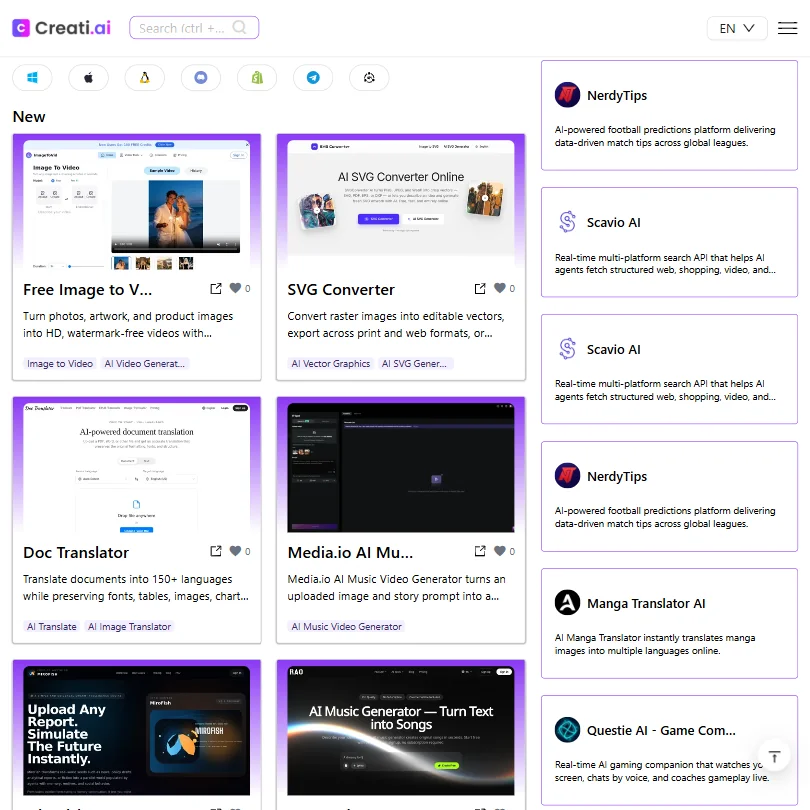Screen dimensions: 810x810
Task: Click the Questie AI logo icon
Action: click(x=567, y=730)
